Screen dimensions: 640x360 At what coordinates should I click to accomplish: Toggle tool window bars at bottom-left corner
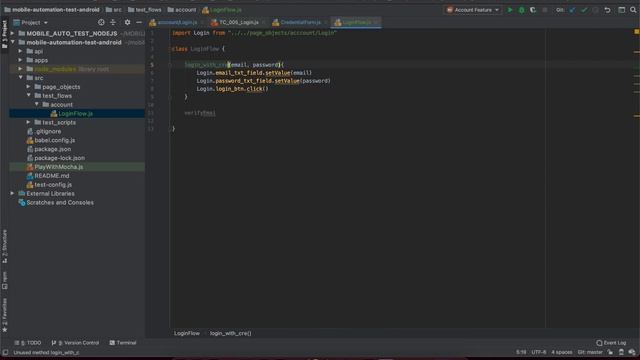pyautogui.click(x=5, y=352)
